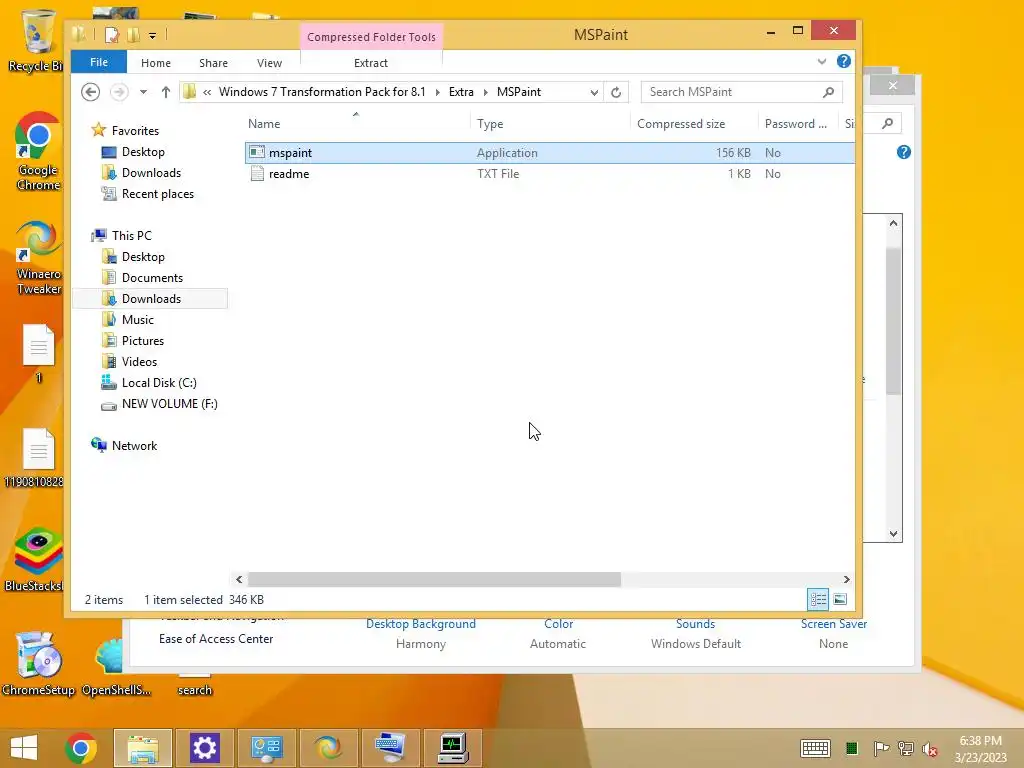Screen dimensions: 1024x768
Task: Click the taskbar clock showing 6:38 PM
Action: click(980, 748)
